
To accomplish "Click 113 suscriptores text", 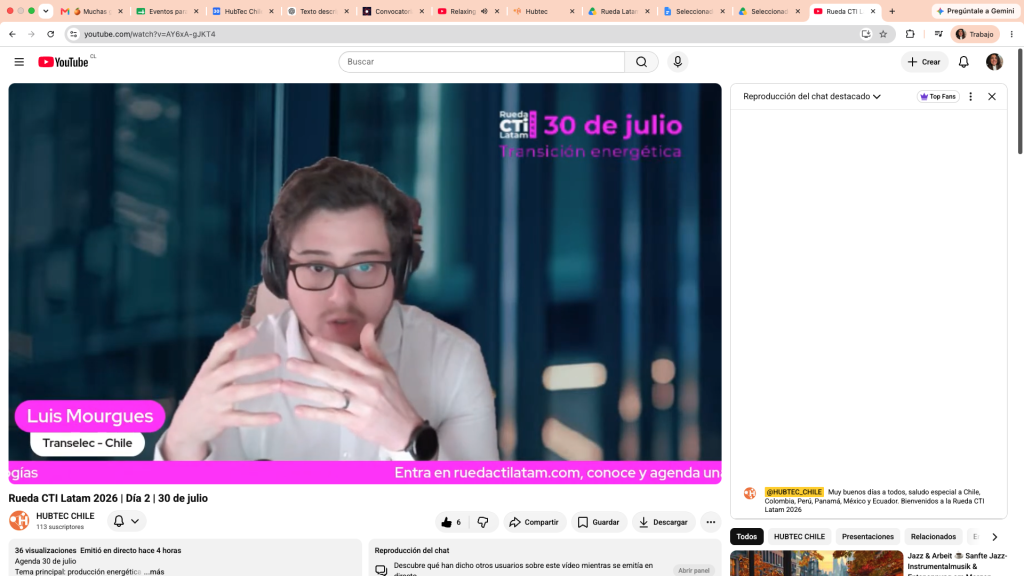I will (60, 527).
